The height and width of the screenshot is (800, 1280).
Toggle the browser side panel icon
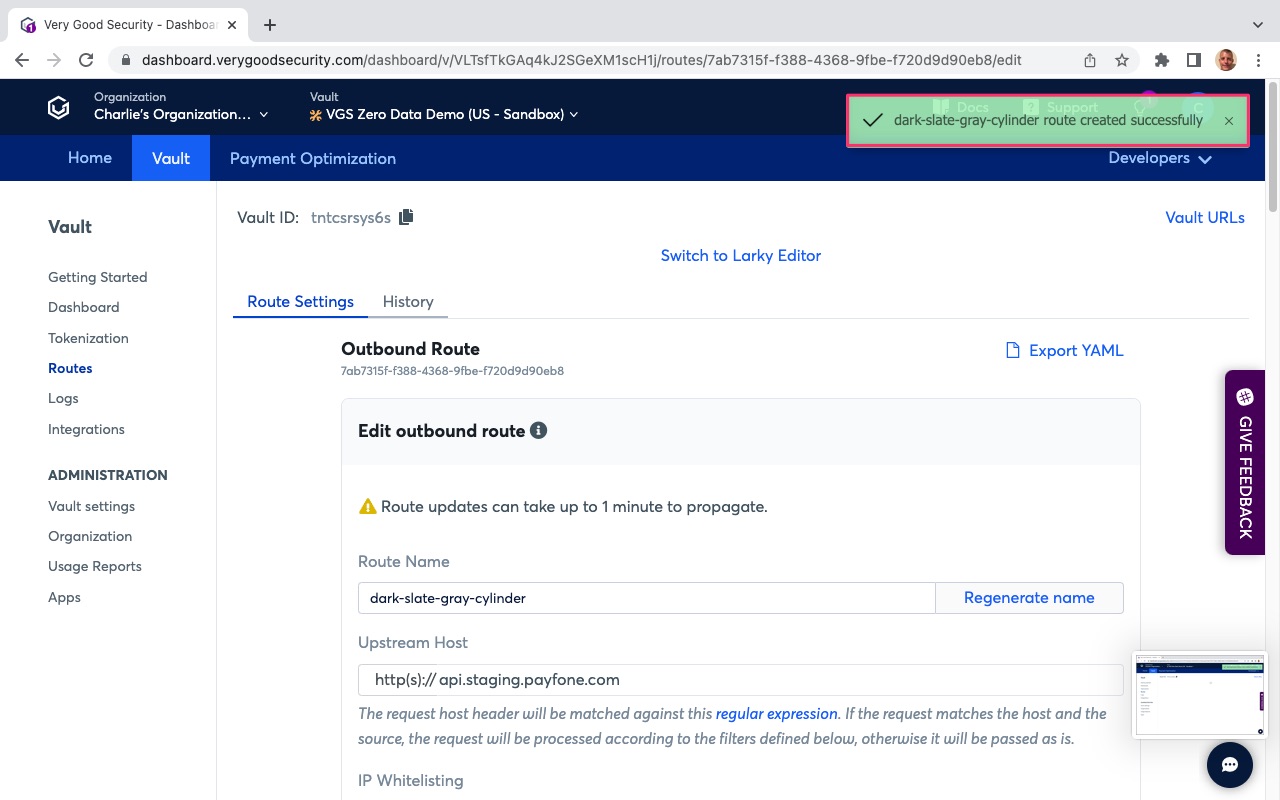coord(1193,60)
